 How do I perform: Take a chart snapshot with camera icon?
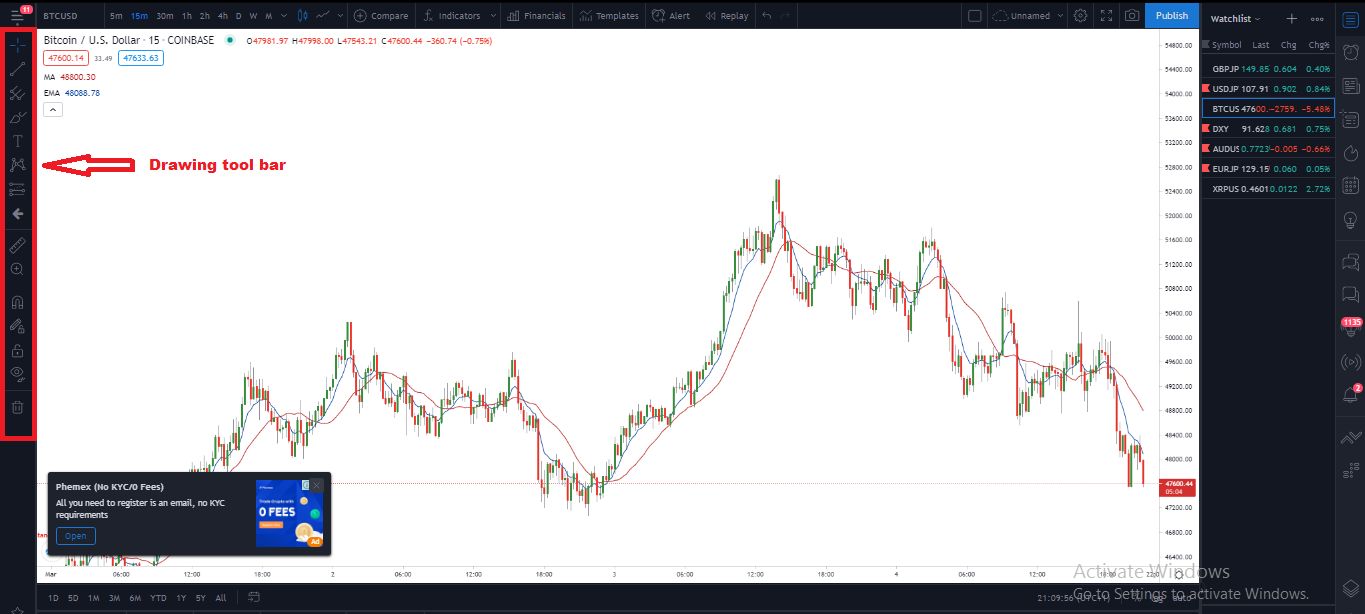[1131, 16]
